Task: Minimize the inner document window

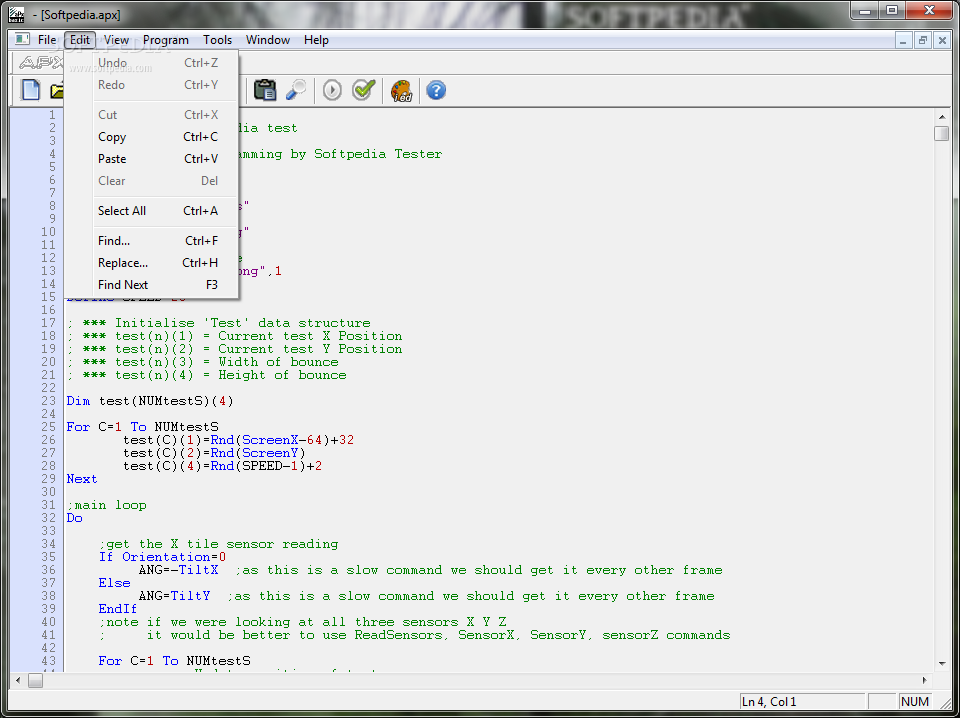Action: 904,40
